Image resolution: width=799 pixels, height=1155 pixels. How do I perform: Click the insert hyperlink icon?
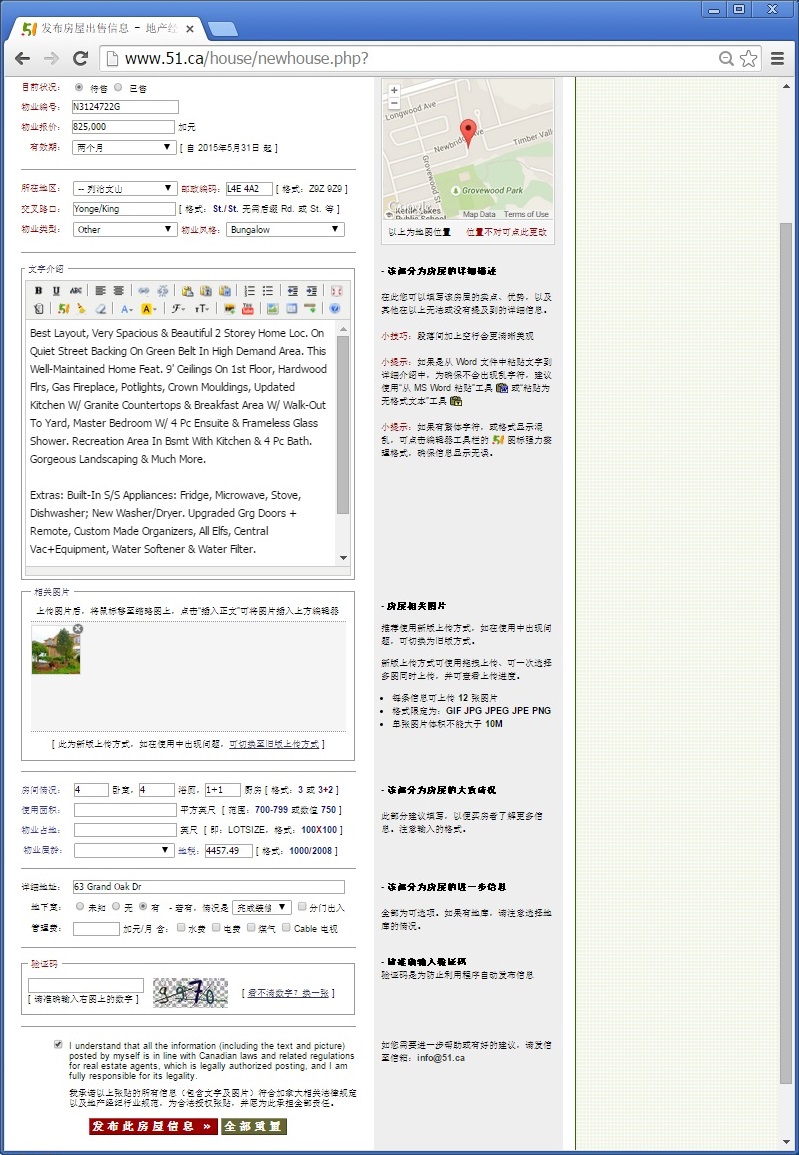pyautogui.click(x=144, y=291)
